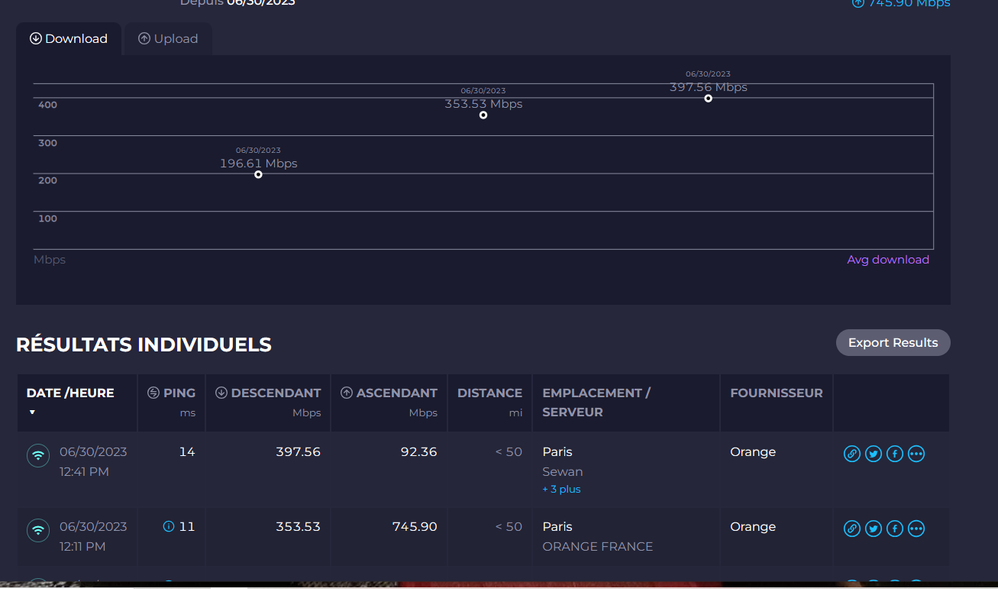This screenshot has width=998, height=589.
Task: Toggle sort arrow under DATE / HEURE
Action: click(x=32, y=412)
